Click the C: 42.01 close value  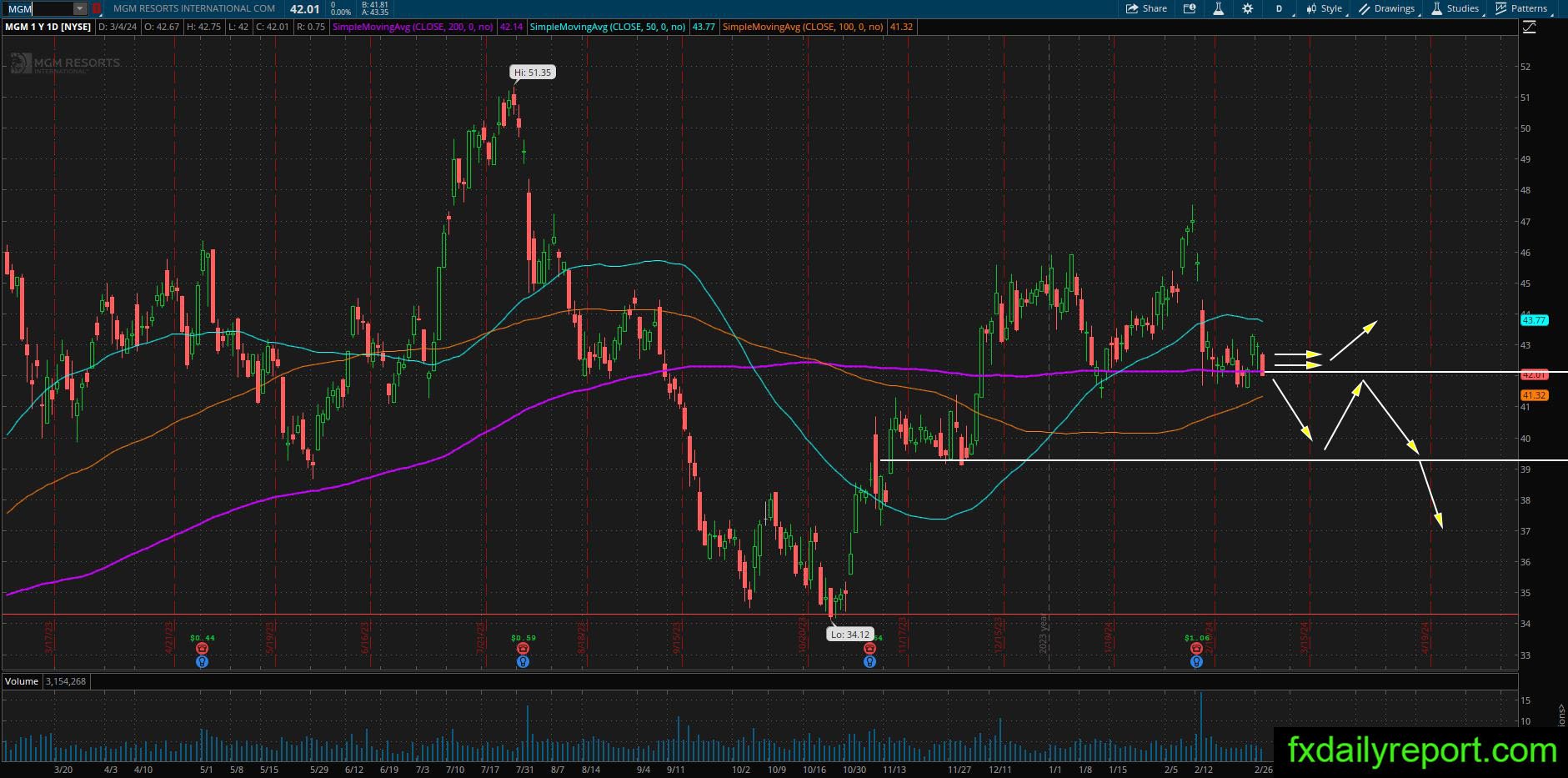pos(272,27)
